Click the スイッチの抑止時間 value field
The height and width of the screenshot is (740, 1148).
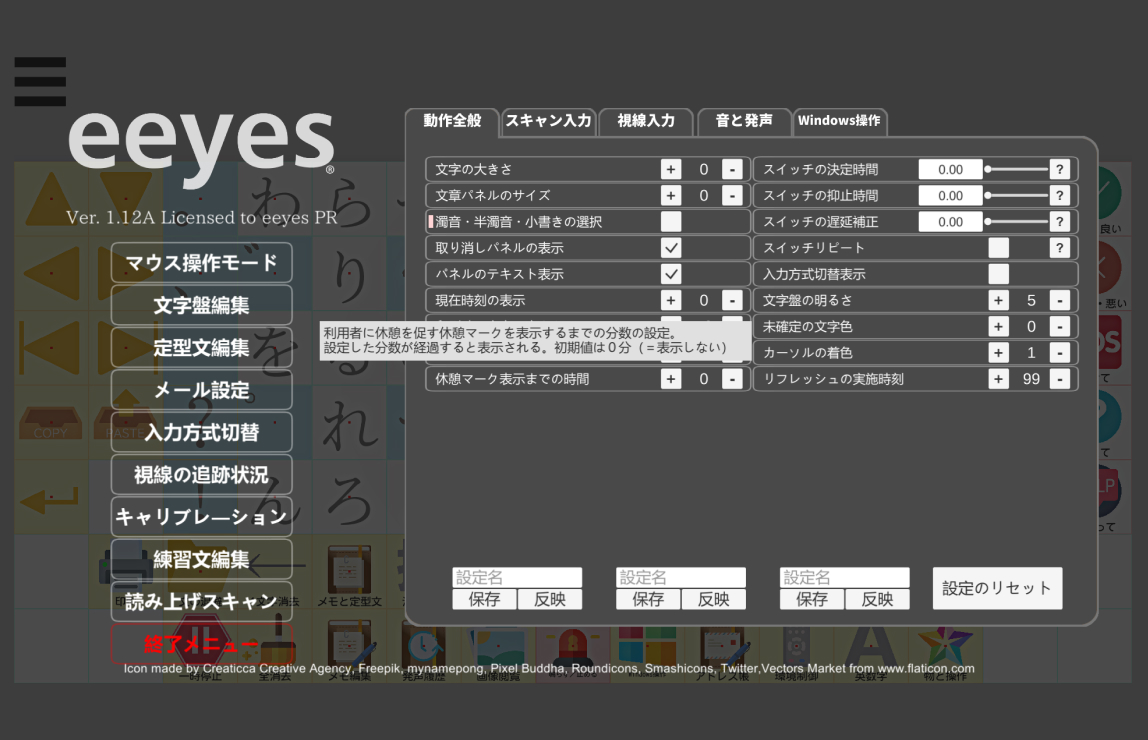point(950,195)
